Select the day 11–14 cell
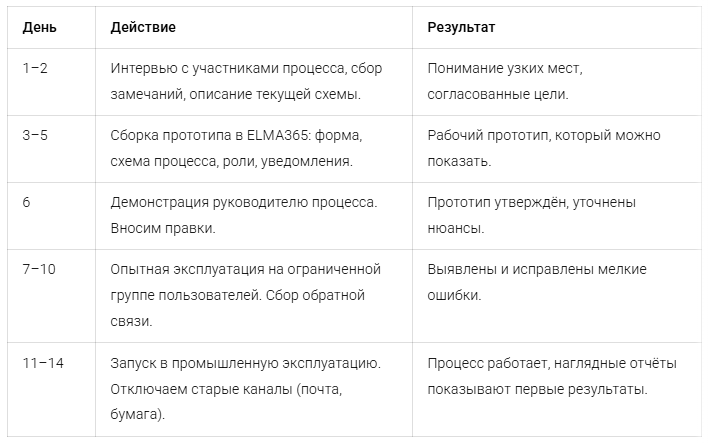Screen dimensions: 710x444 (51, 390)
